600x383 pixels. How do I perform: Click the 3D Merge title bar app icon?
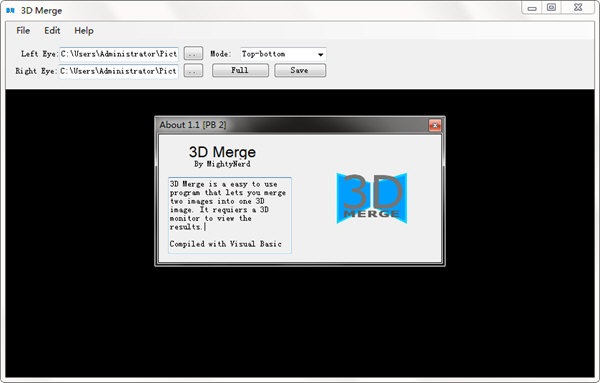(x=10, y=11)
